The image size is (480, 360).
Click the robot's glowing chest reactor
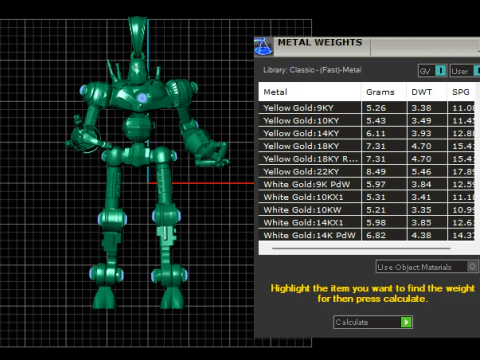[142, 98]
